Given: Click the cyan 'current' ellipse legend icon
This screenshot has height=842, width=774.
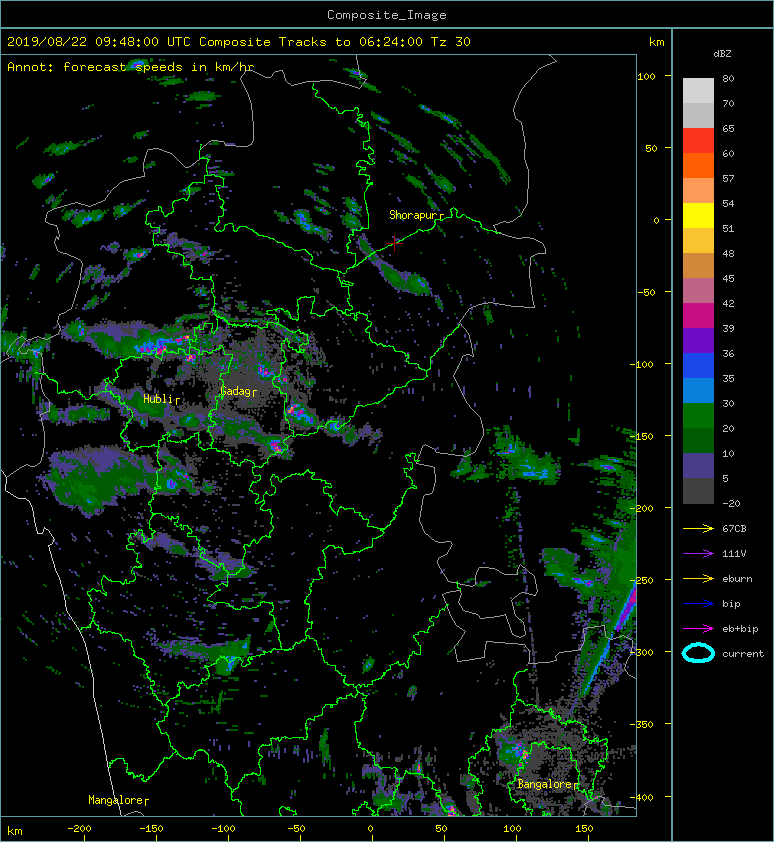Looking at the screenshot, I should click(698, 653).
